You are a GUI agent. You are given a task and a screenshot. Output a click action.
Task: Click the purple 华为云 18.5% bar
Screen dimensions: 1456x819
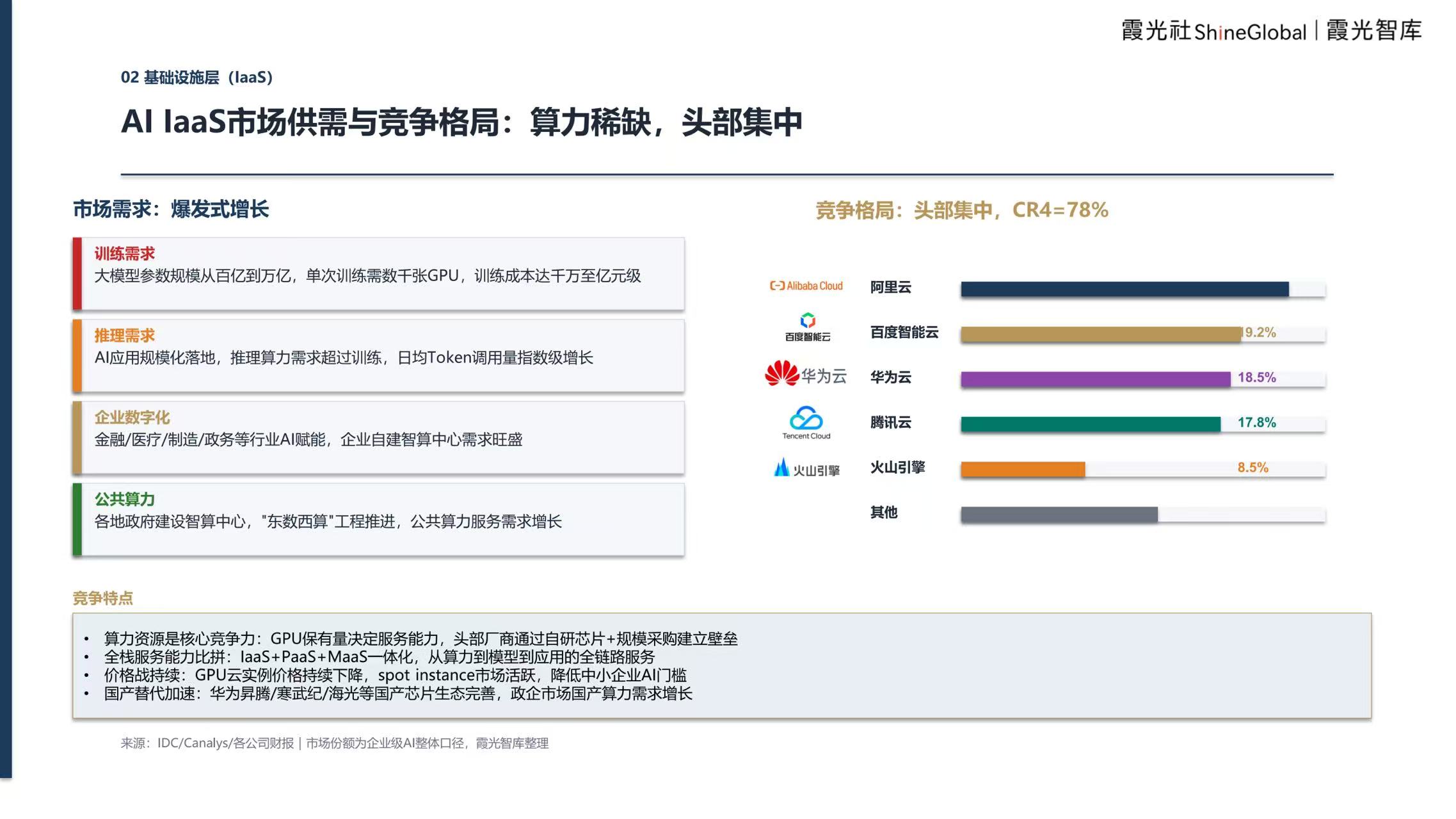[x=1095, y=379]
